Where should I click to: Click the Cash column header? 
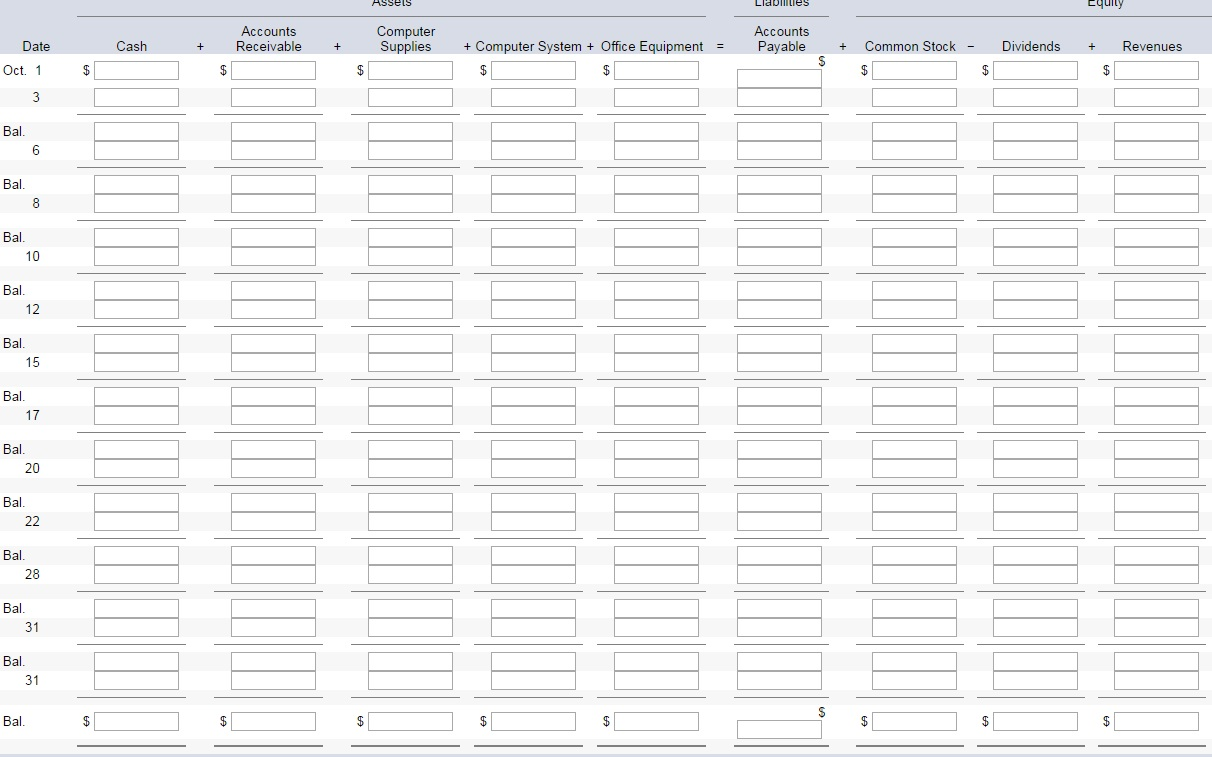click(x=131, y=46)
